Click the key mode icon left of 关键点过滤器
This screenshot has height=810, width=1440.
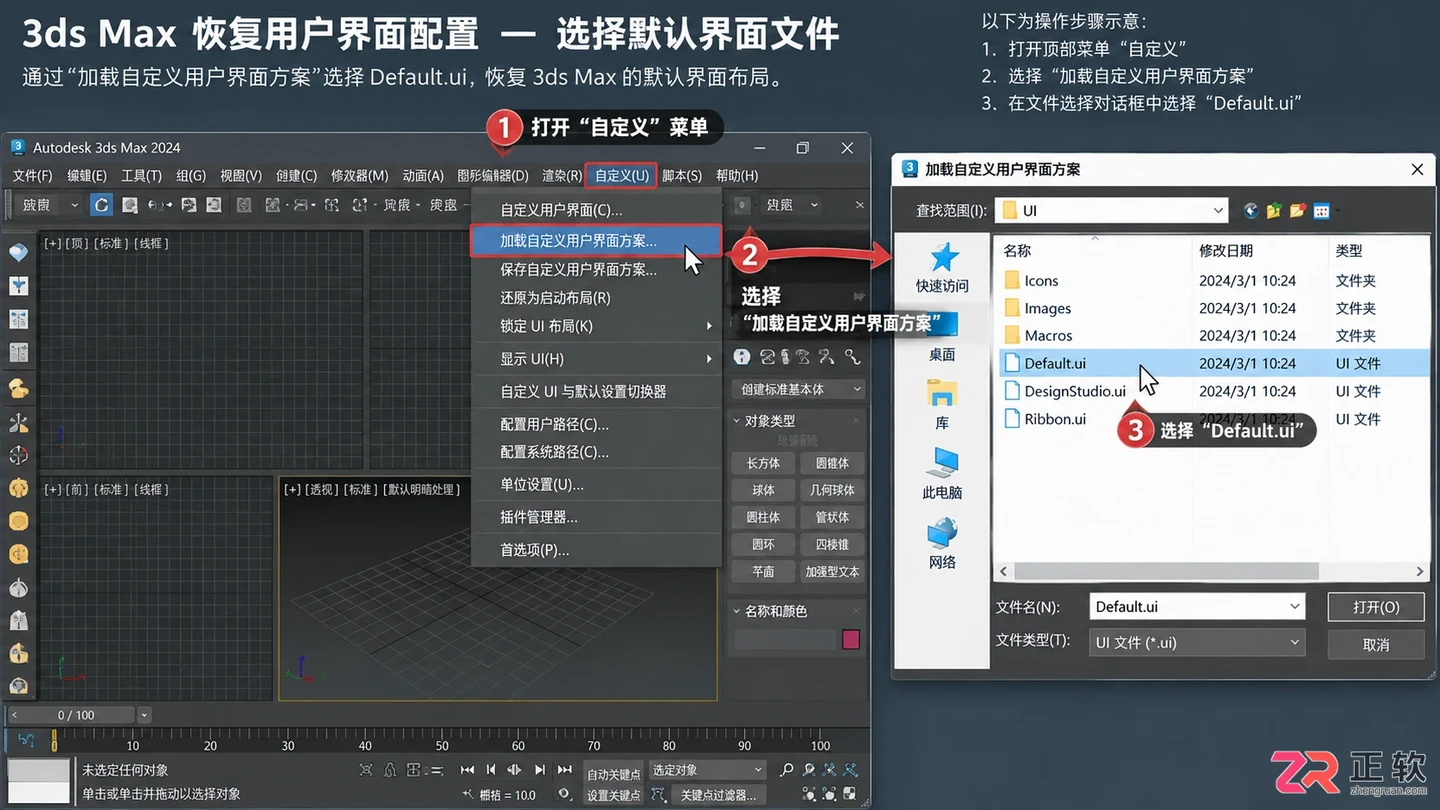coord(658,795)
